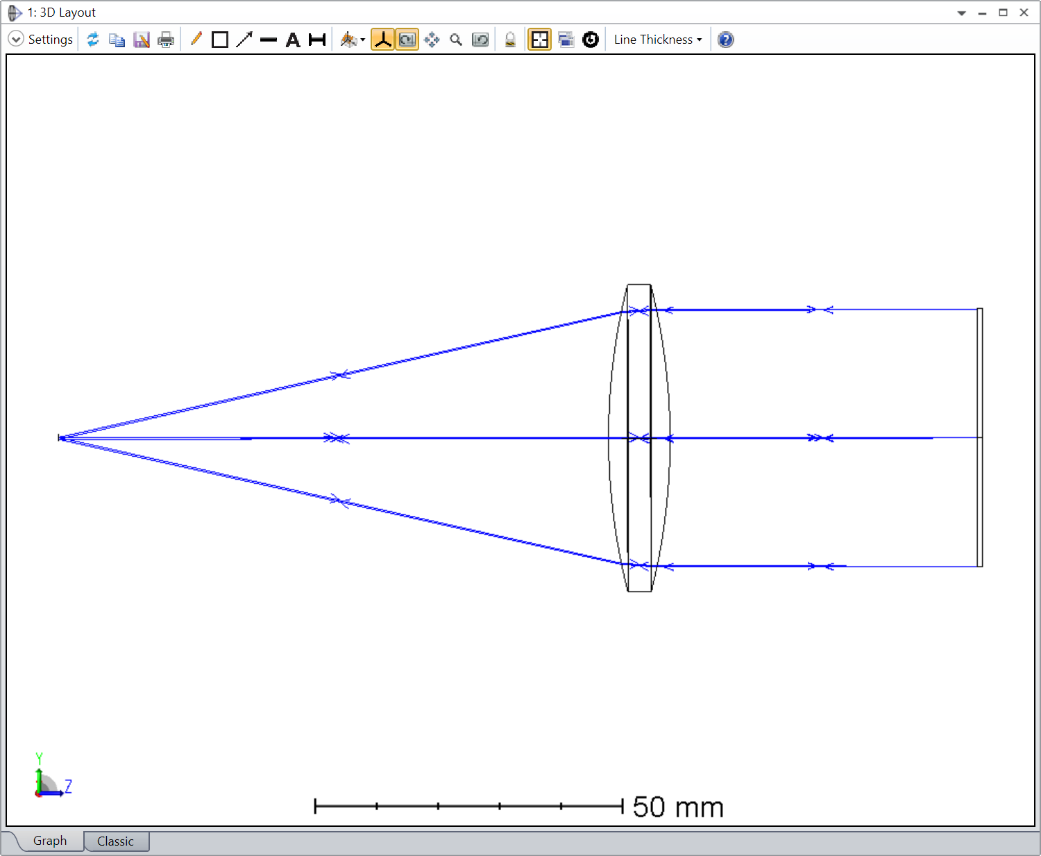
Task: Expand the Settings panel chevron
Action: point(16,40)
